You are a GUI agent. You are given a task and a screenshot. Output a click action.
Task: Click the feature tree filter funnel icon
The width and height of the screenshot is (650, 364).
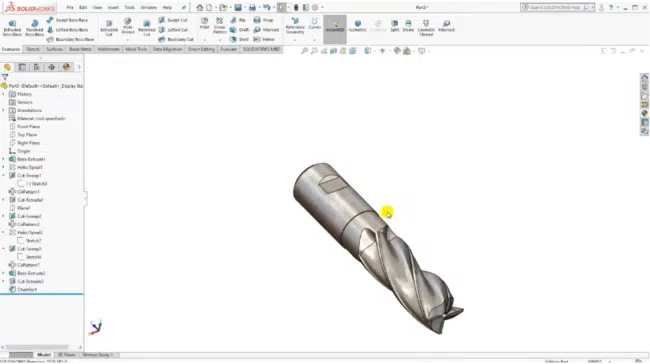click(5, 77)
